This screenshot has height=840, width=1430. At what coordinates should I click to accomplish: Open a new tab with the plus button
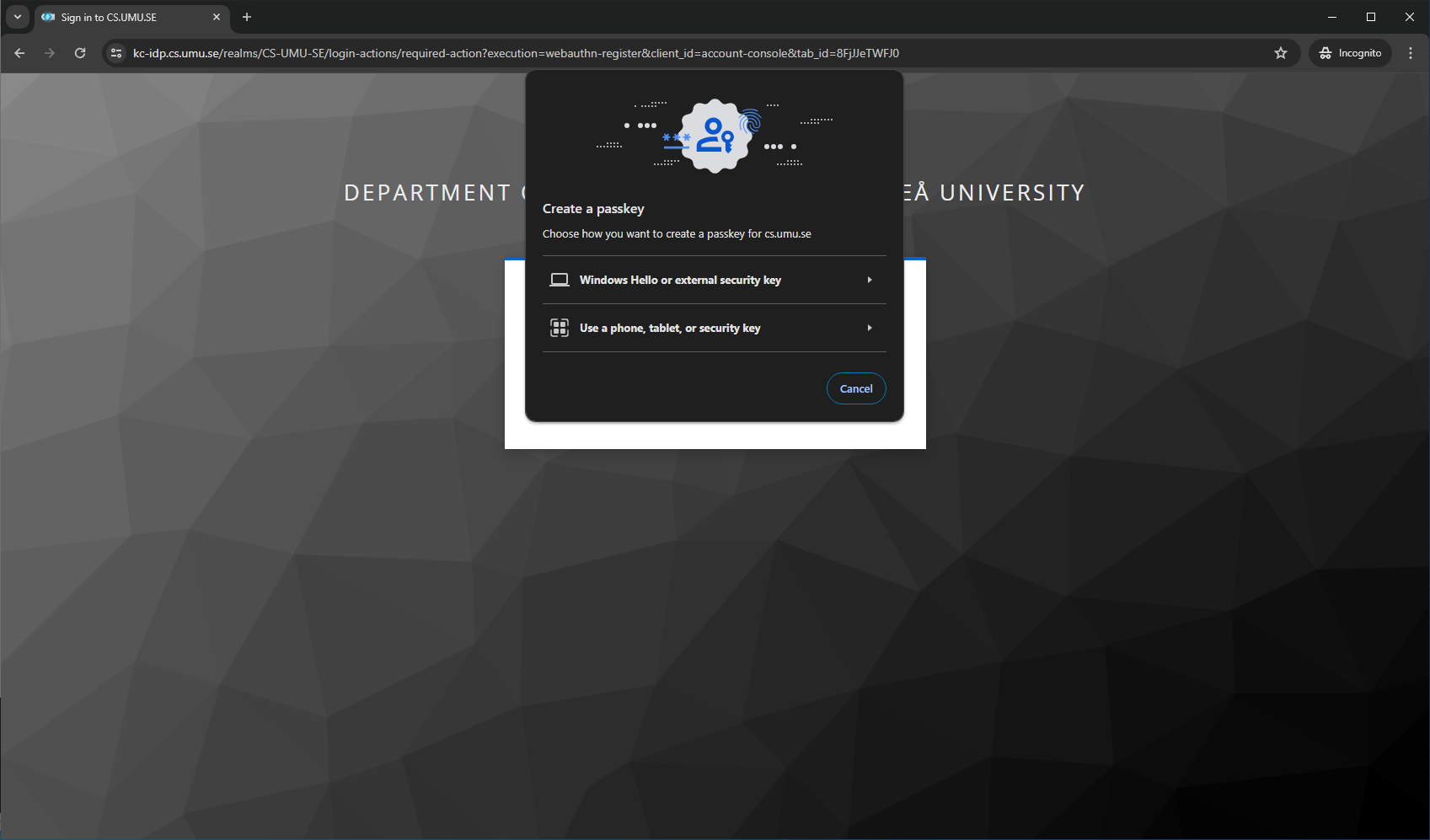tap(247, 17)
